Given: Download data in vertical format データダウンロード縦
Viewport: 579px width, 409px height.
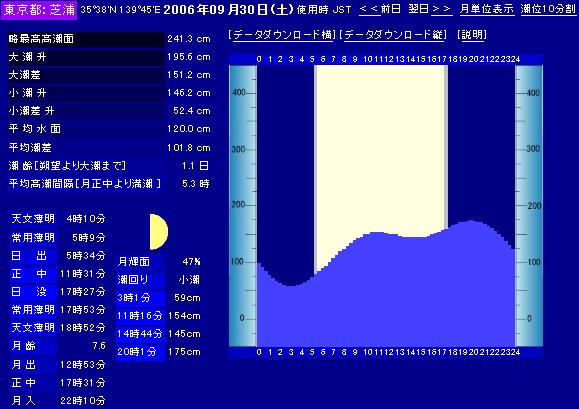Looking at the screenshot, I should pyautogui.click(x=393, y=35).
